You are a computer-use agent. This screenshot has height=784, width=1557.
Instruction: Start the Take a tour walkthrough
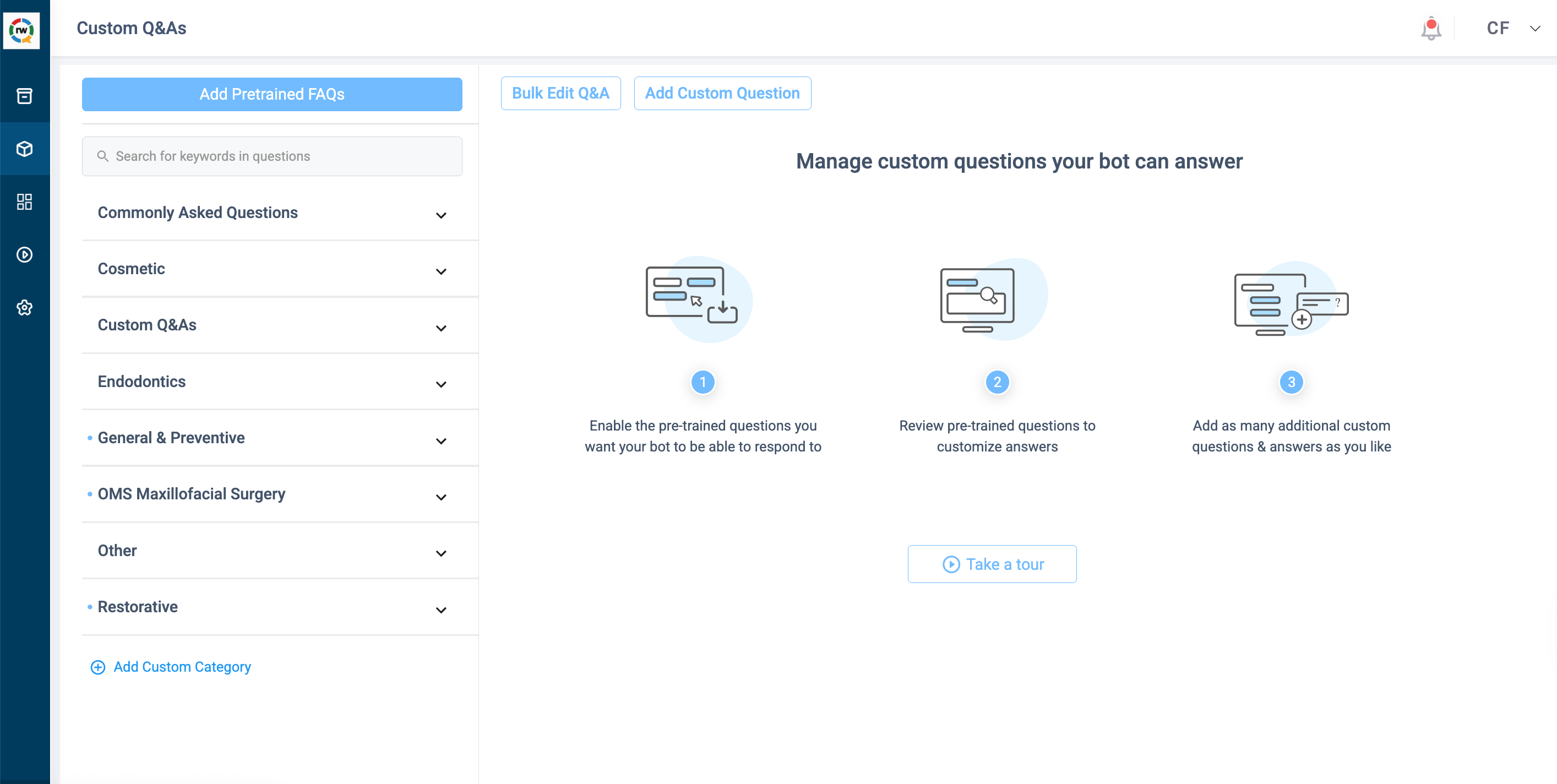tap(992, 564)
